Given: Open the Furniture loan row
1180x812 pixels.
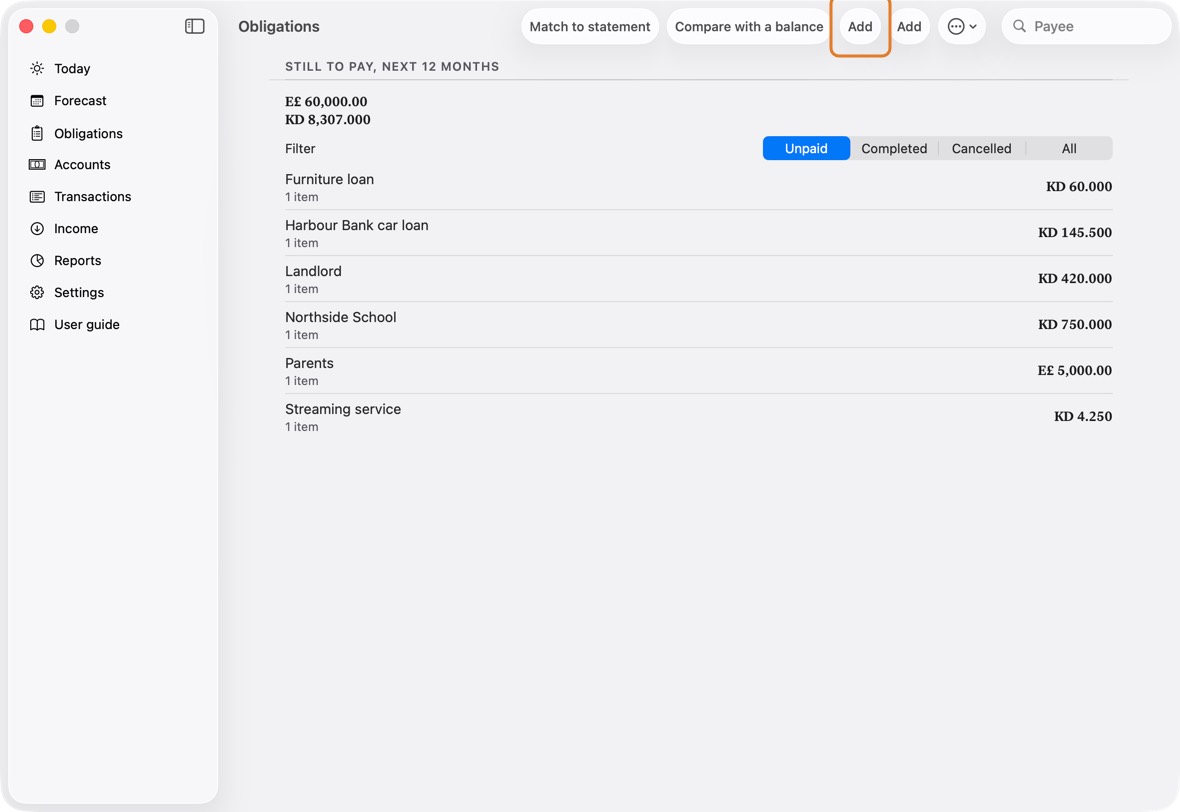Looking at the screenshot, I should click(698, 187).
